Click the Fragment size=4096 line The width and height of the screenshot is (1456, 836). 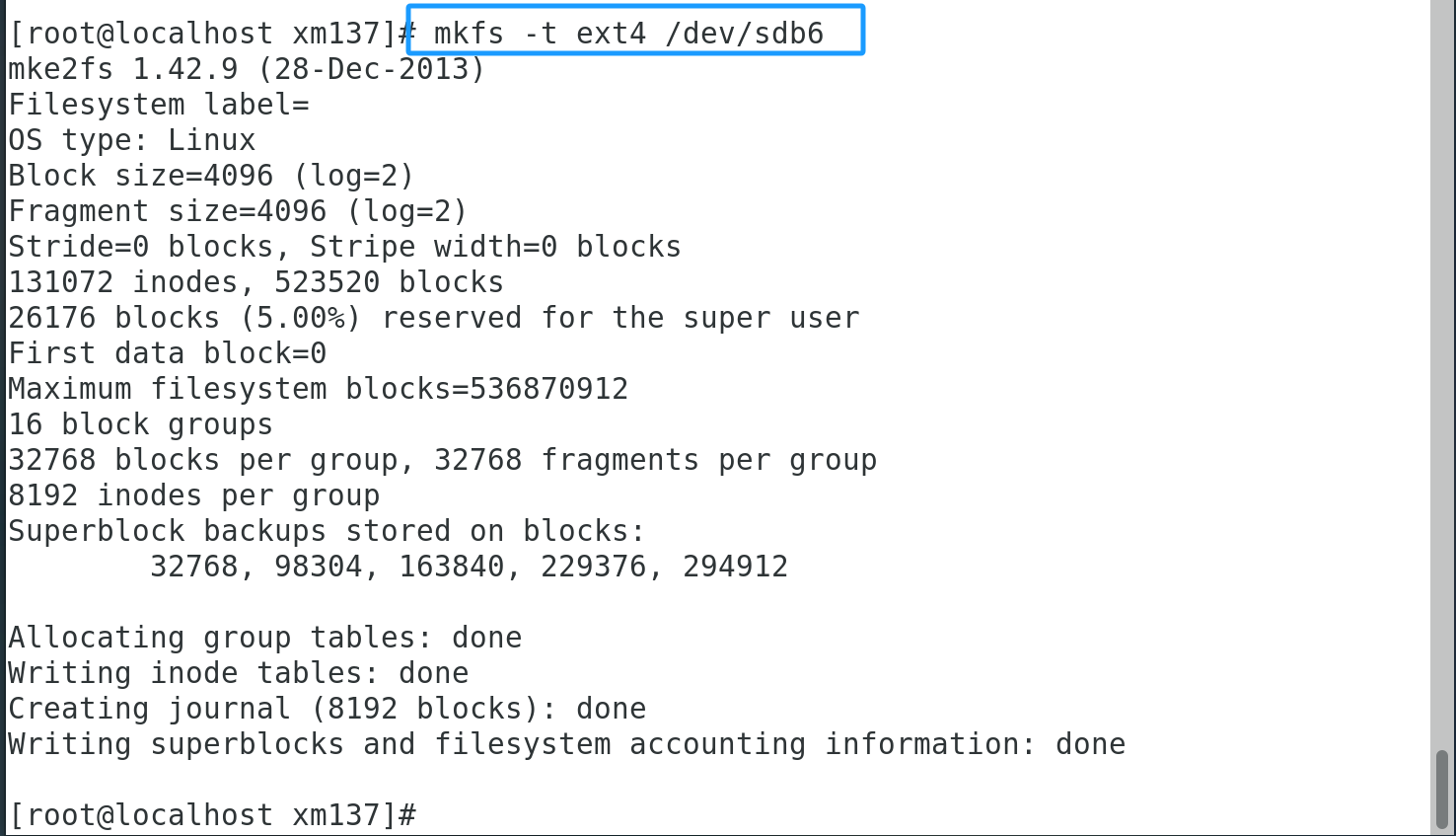(238, 211)
